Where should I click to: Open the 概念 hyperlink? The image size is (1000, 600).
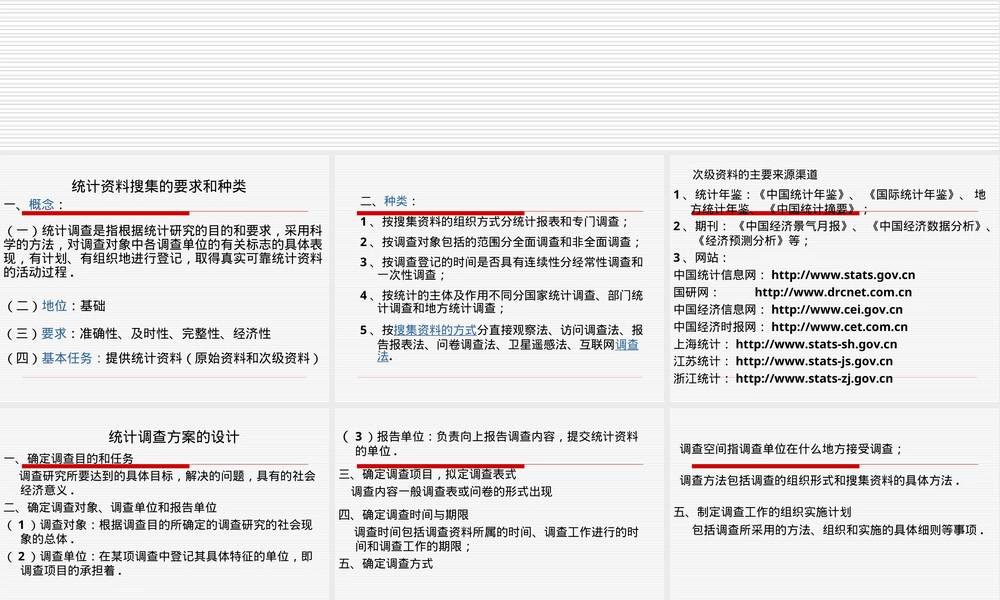tap(41, 204)
